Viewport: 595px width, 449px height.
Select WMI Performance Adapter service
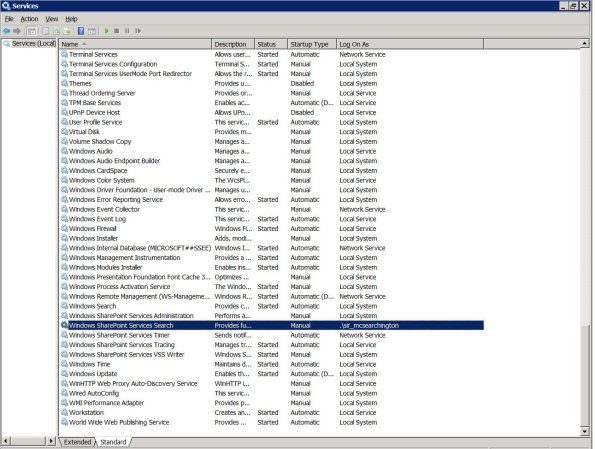pos(272,403)
